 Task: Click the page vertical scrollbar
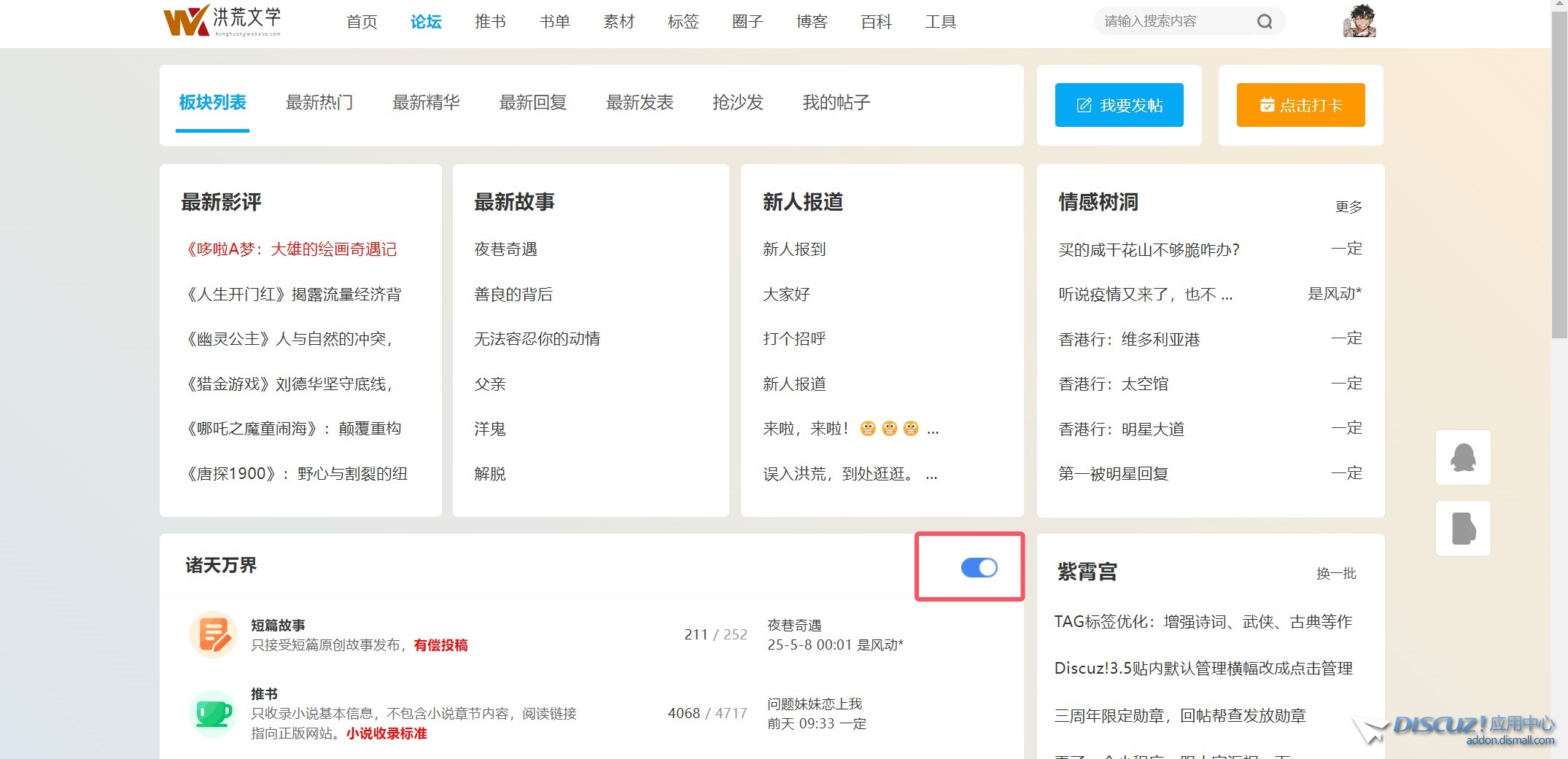1559,175
